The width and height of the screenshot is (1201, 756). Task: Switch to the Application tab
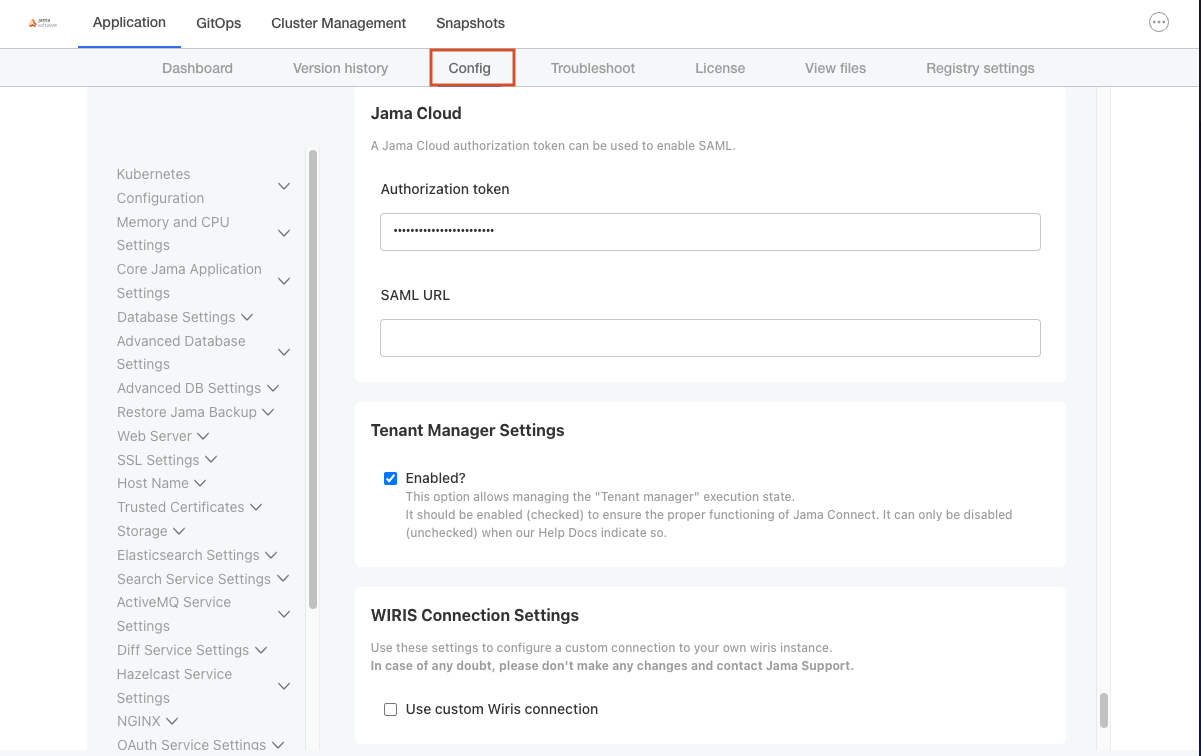coord(129,22)
